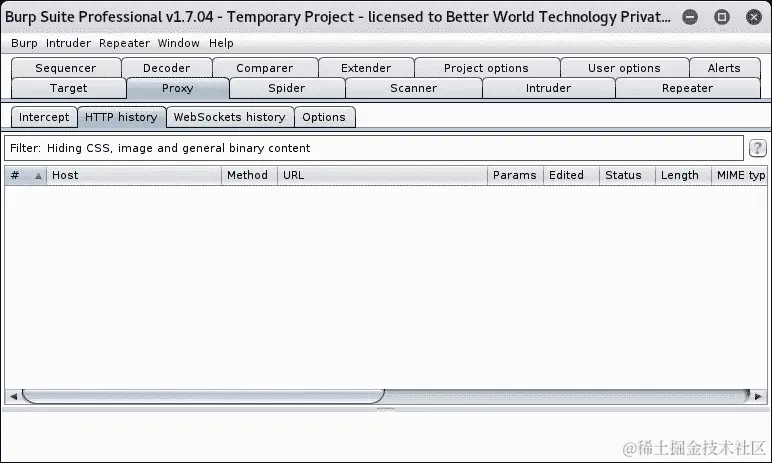Open the WebSockets history sub-tab
This screenshot has width=772, height=463.
pyautogui.click(x=229, y=117)
